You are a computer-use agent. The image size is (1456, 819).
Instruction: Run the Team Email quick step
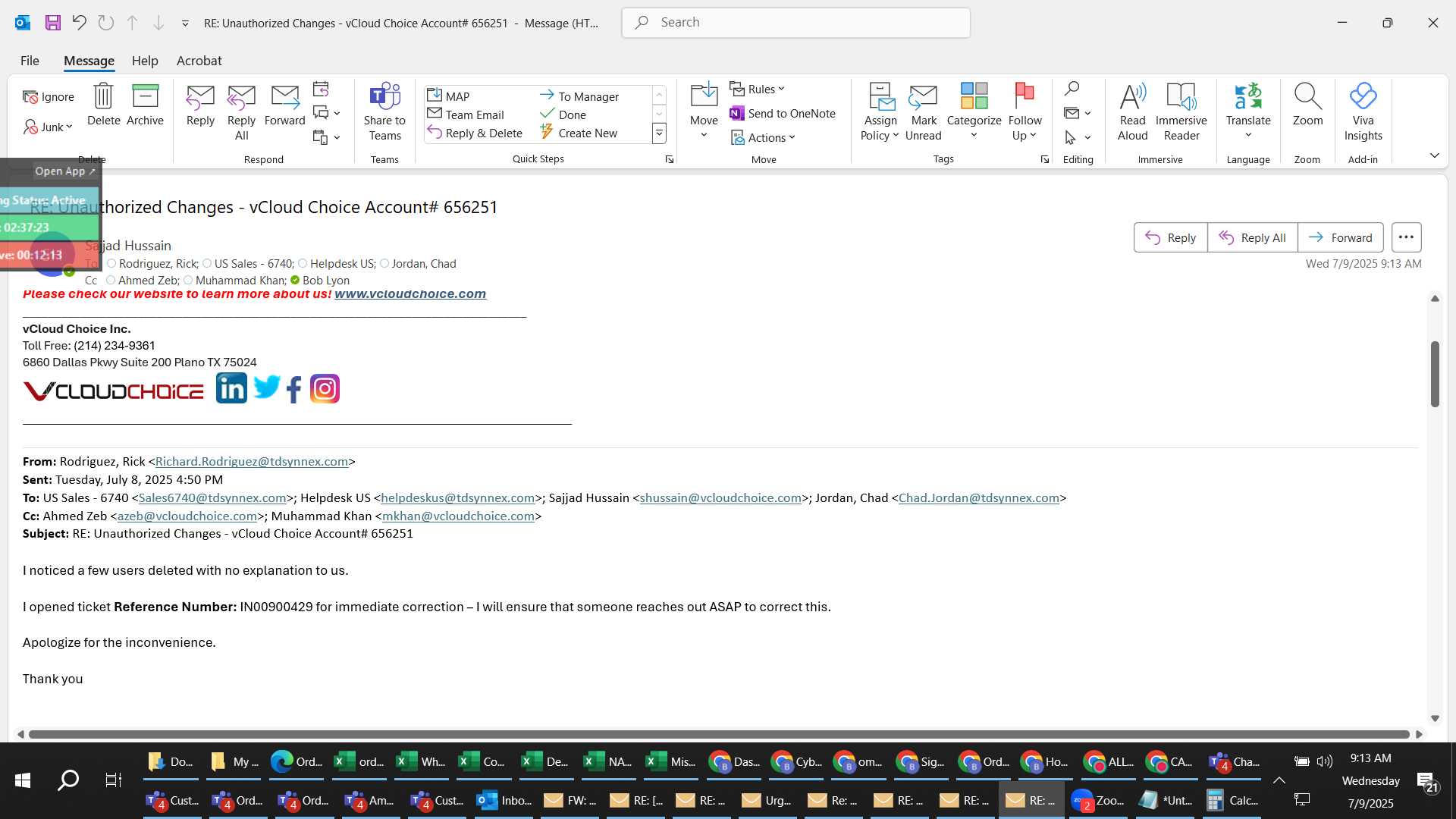[466, 115]
